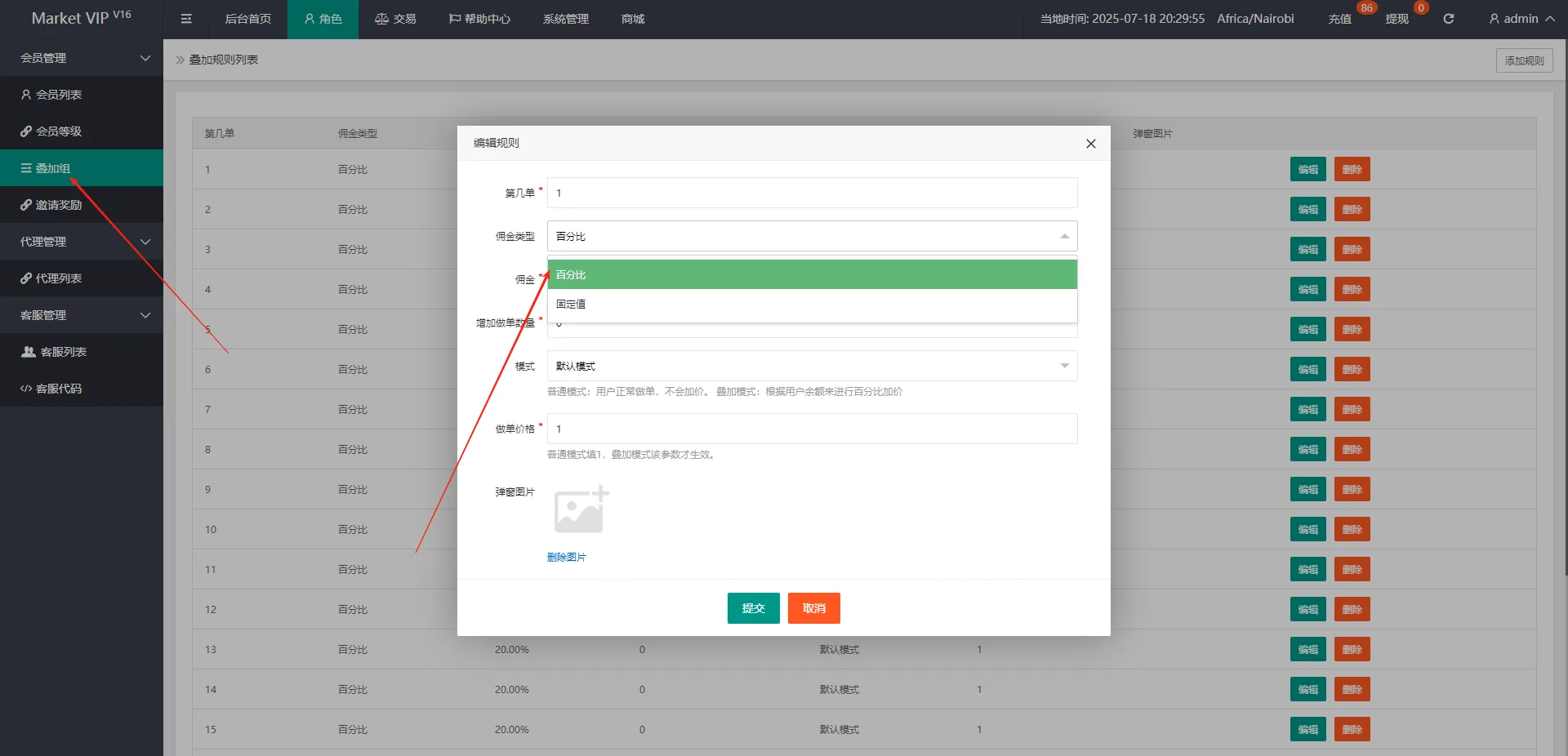Open 会员等级 in the sidebar
Screen dimensions: 1568x756
click(58, 131)
